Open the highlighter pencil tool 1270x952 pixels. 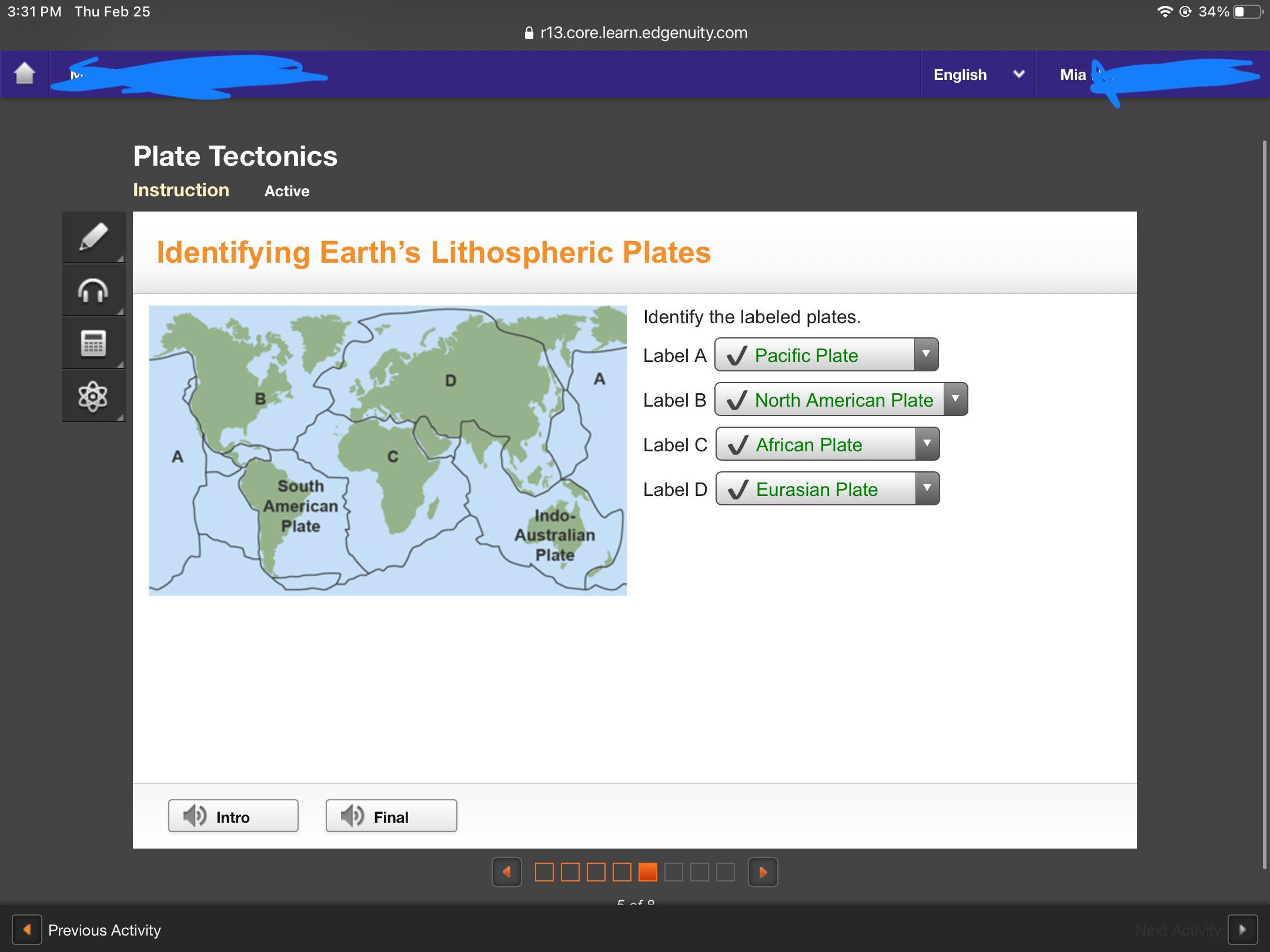[x=93, y=237]
